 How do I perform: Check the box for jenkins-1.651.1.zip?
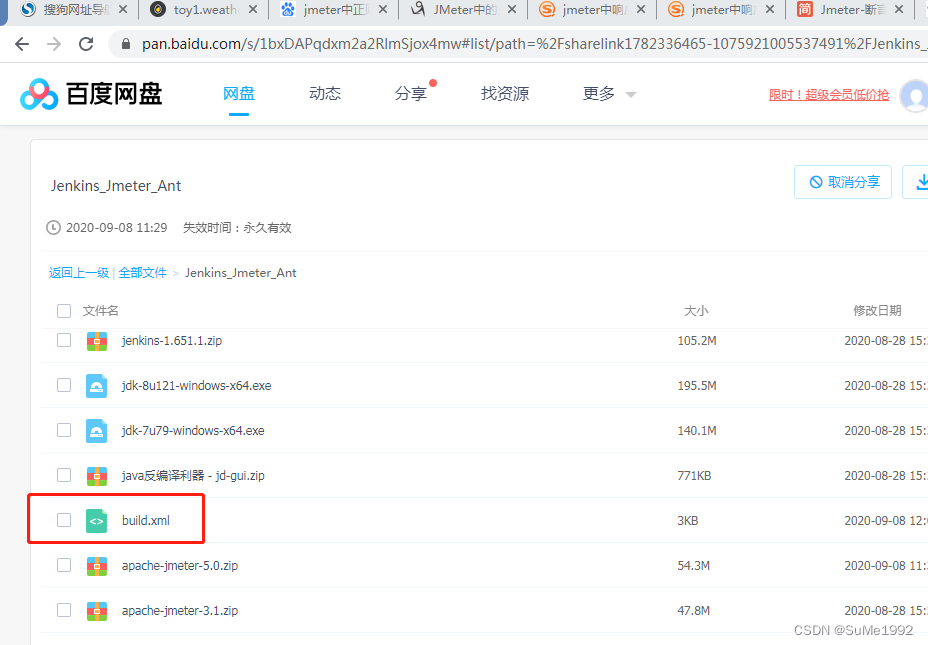(x=64, y=340)
